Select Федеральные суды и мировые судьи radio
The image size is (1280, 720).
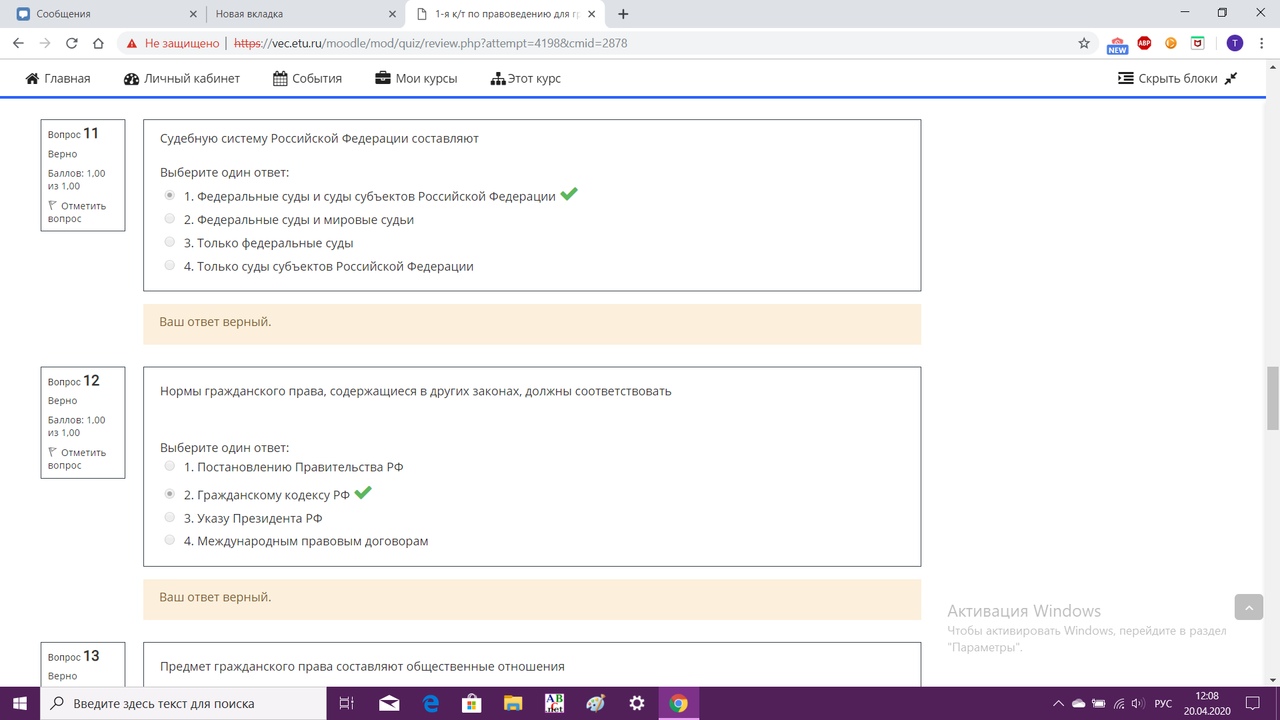(169, 218)
